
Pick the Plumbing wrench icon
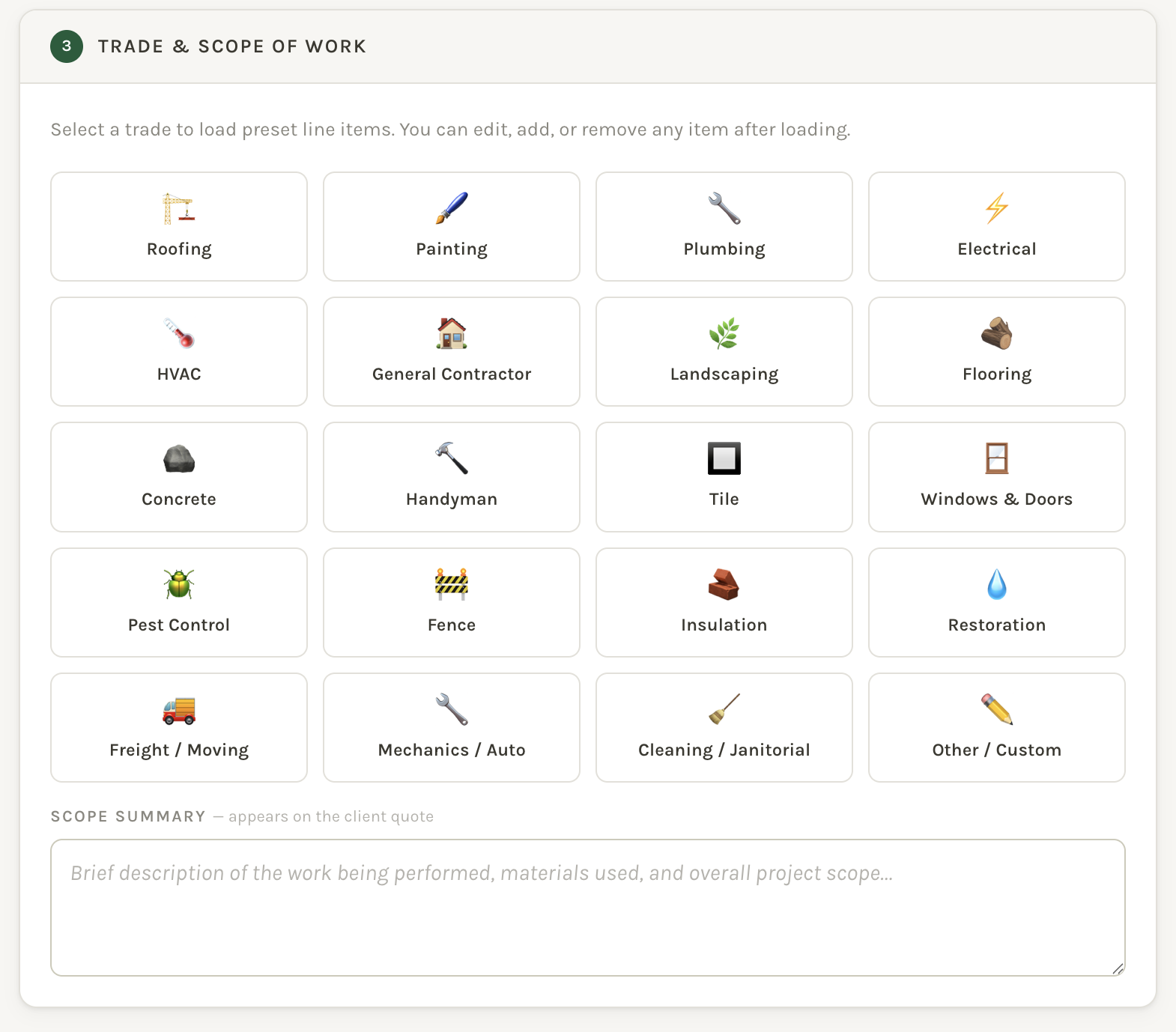pos(724,209)
